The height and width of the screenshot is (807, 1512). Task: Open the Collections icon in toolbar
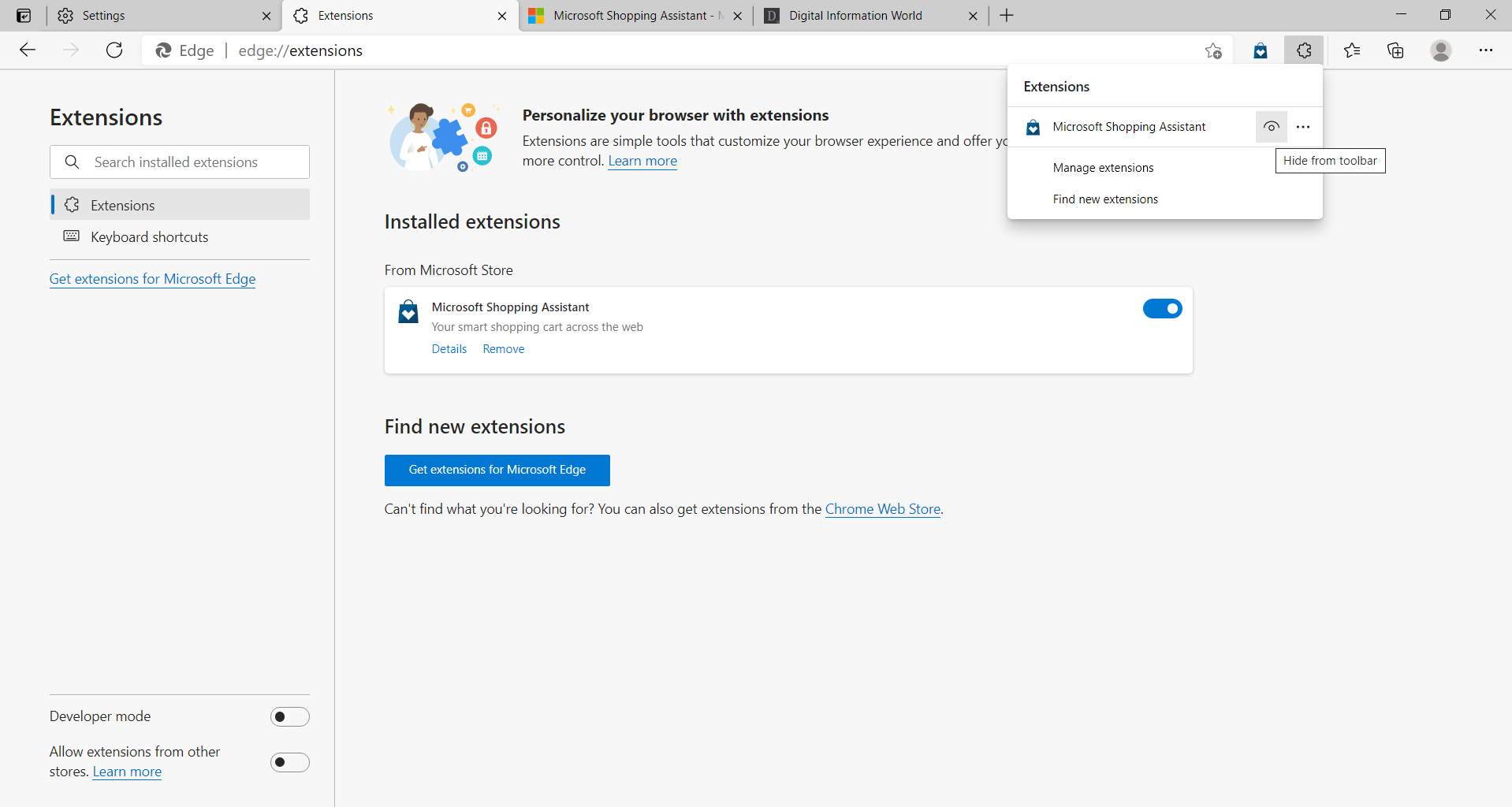1395,50
